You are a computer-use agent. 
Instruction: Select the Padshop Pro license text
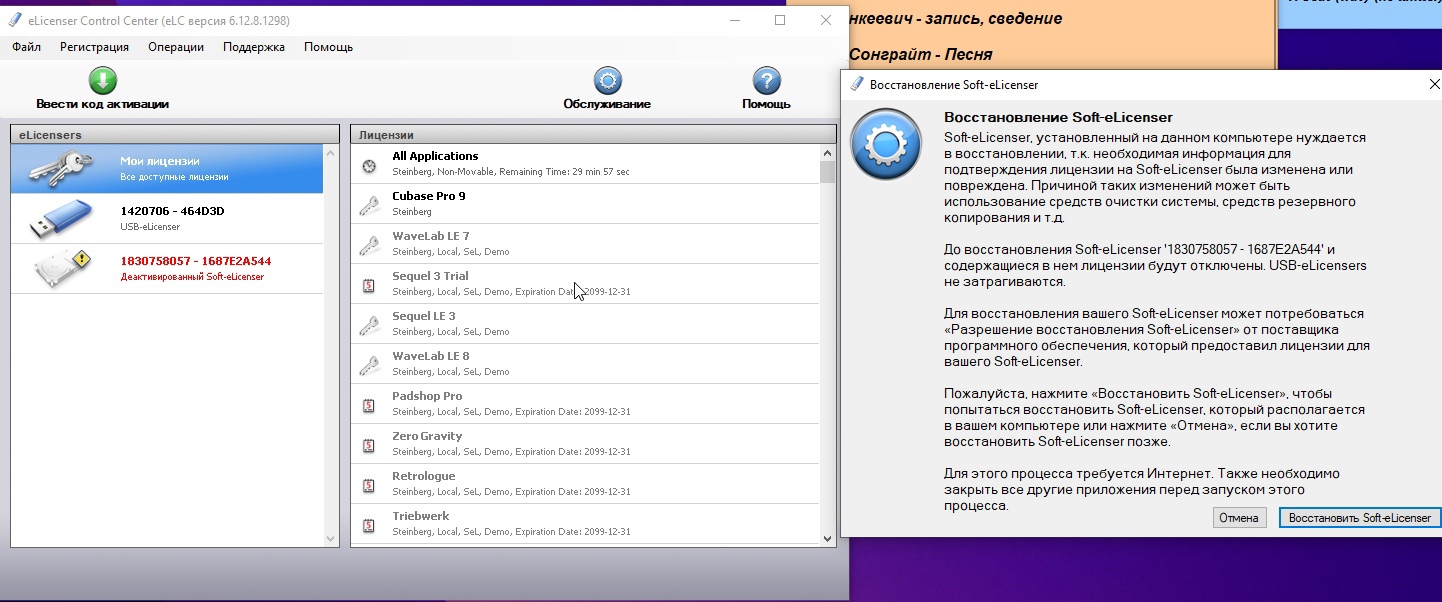[427, 396]
